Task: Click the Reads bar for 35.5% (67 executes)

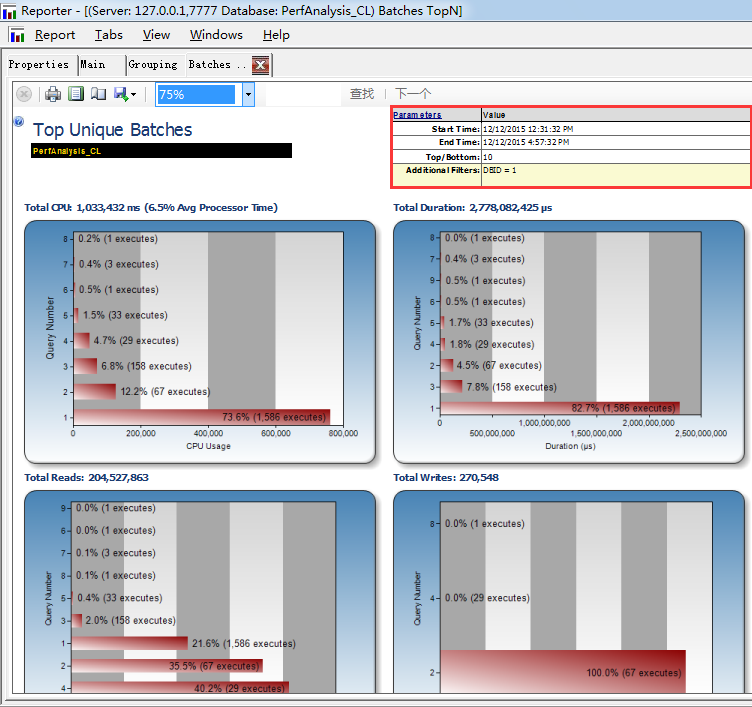Action: pyautogui.click(x=167, y=666)
